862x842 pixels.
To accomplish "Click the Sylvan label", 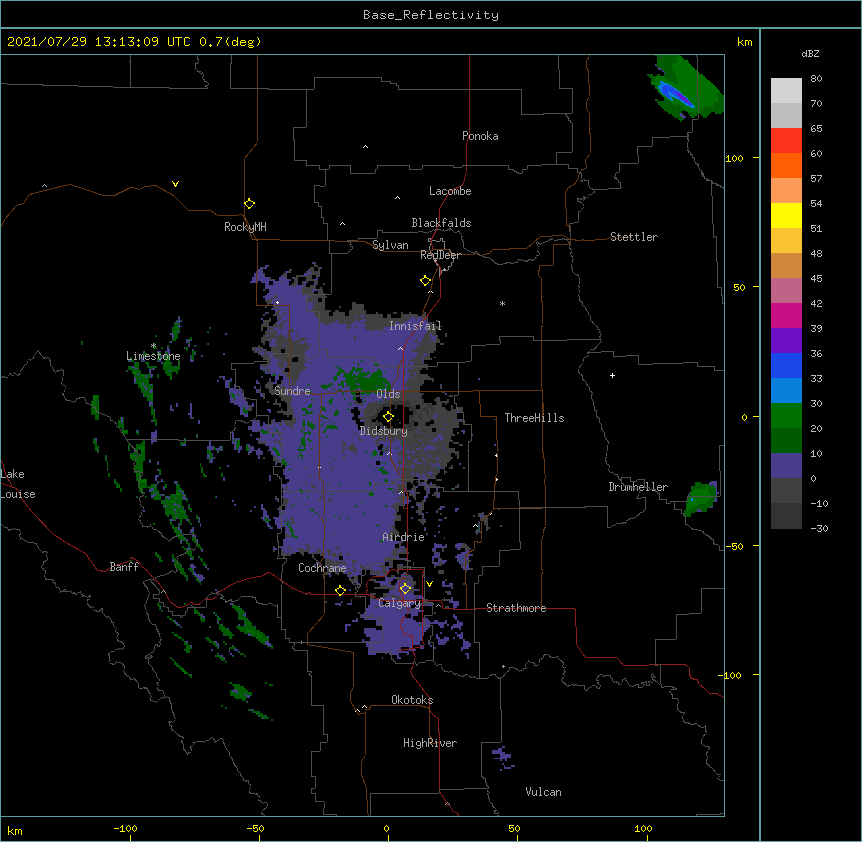I will (390, 245).
